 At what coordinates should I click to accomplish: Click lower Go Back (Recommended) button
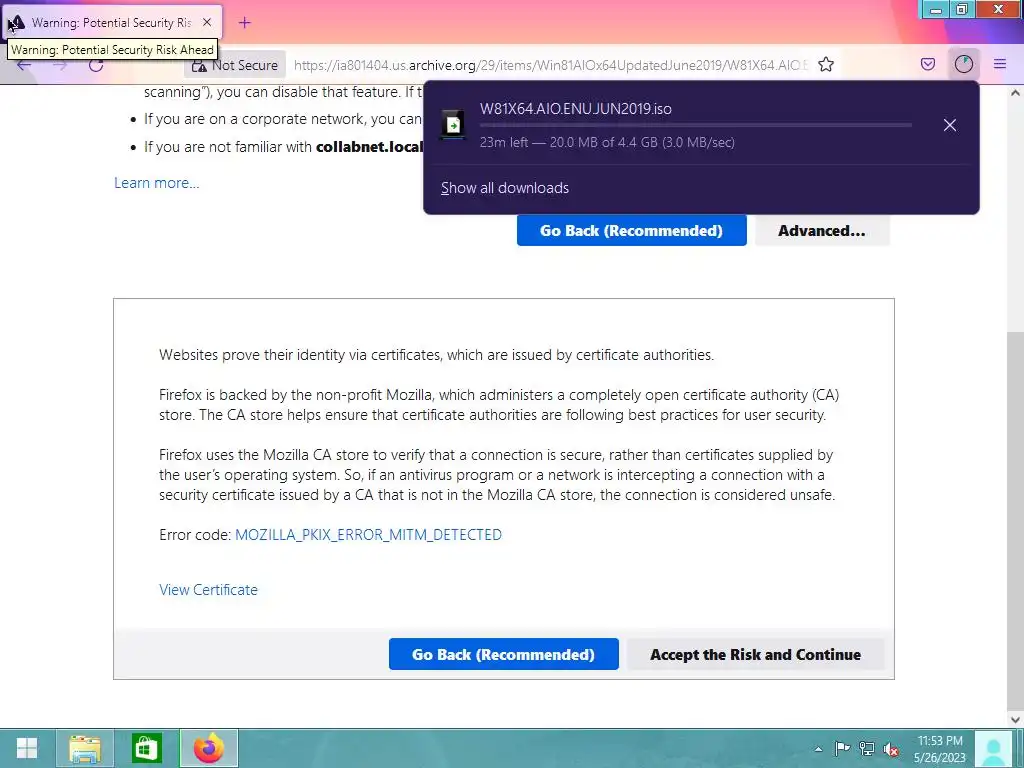[x=504, y=654]
